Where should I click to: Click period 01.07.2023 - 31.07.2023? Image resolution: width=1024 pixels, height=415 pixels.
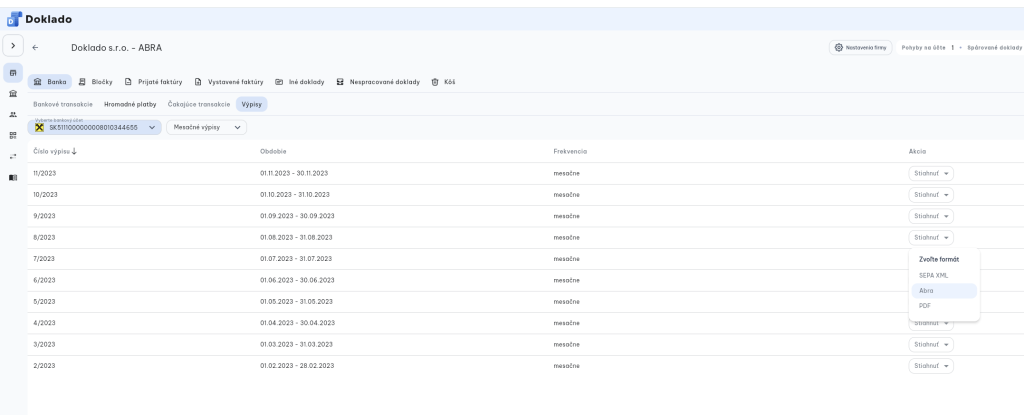(x=296, y=259)
